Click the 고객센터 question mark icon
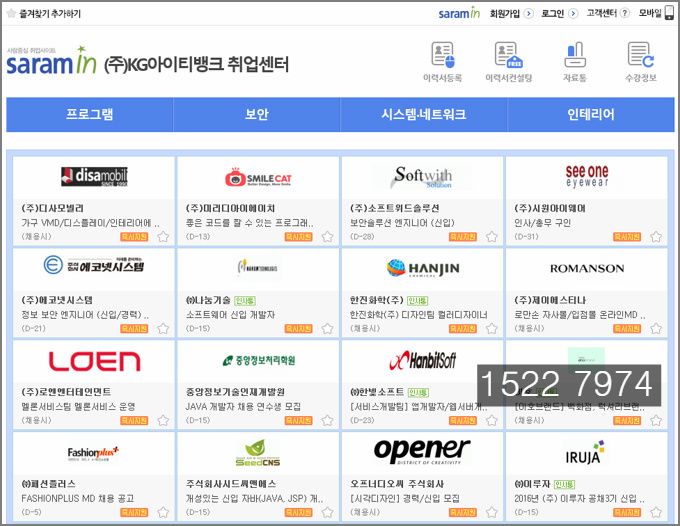 coord(624,13)
